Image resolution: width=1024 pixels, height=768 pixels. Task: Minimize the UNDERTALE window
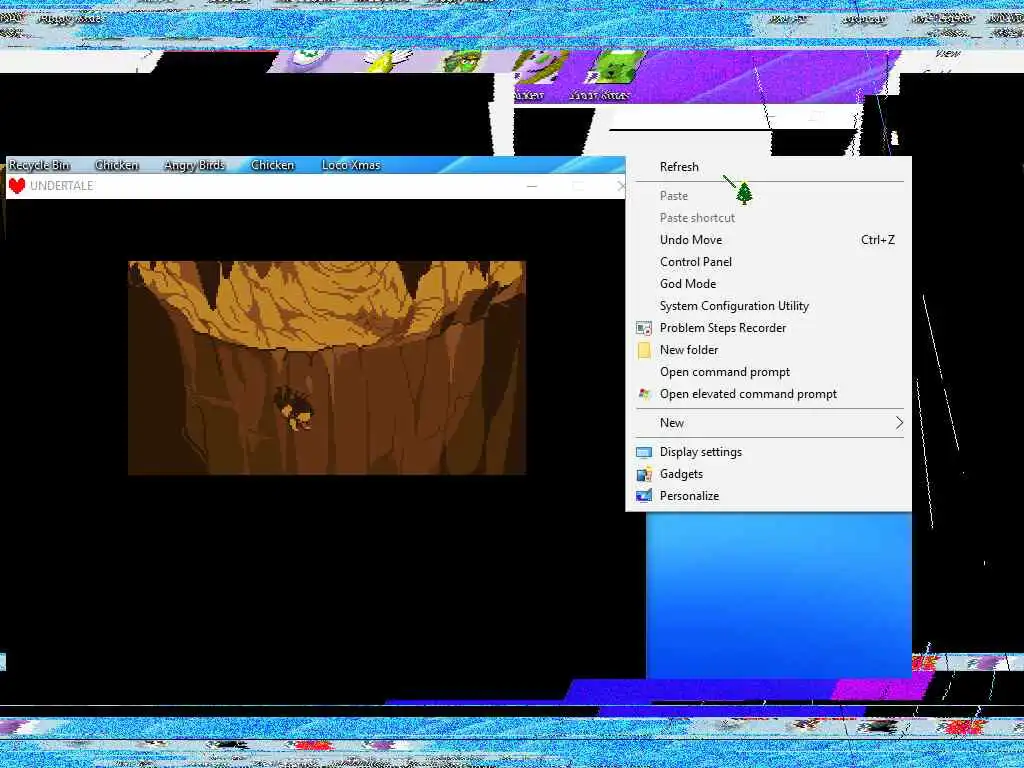pyautogui.click(x=532, y=186)
